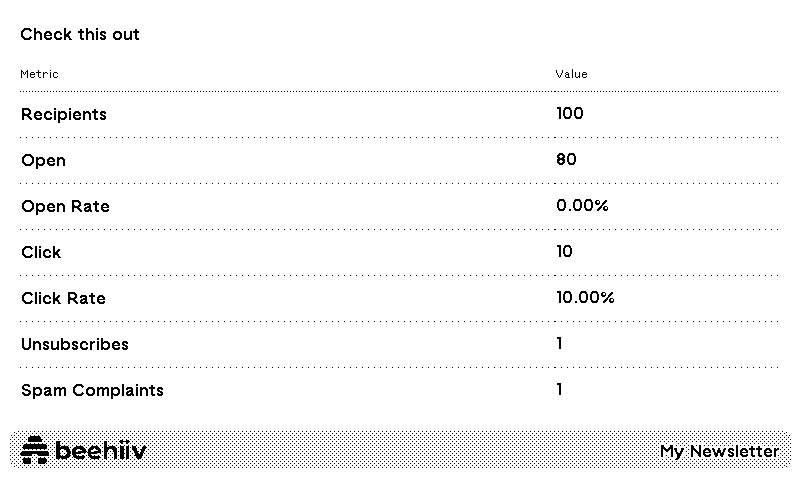
Task: Open the My Newsletter link
Action: pos(719,452)
